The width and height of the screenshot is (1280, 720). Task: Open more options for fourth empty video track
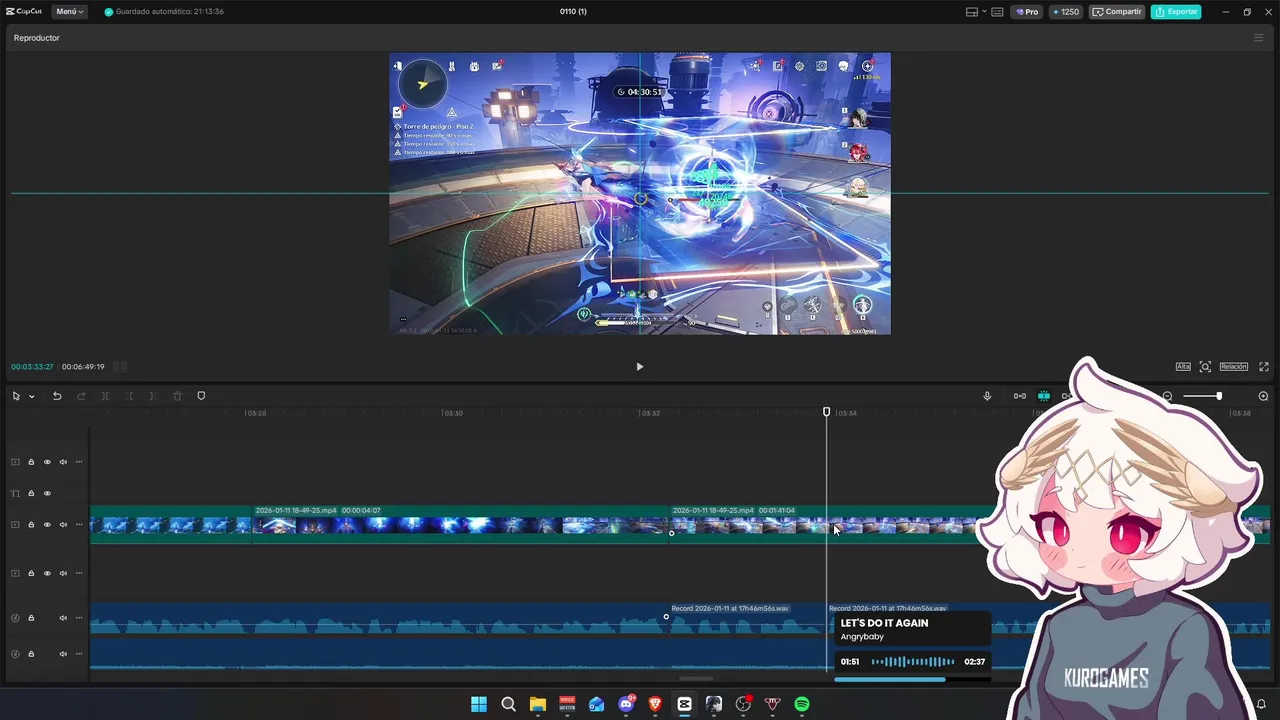click(x=79, y=574)
